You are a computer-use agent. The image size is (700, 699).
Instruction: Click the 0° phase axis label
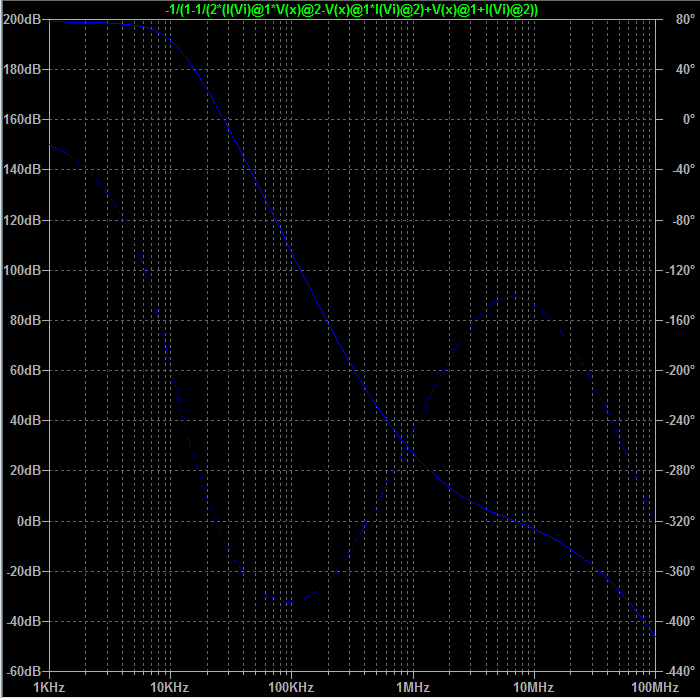click(x=688, y=119)
